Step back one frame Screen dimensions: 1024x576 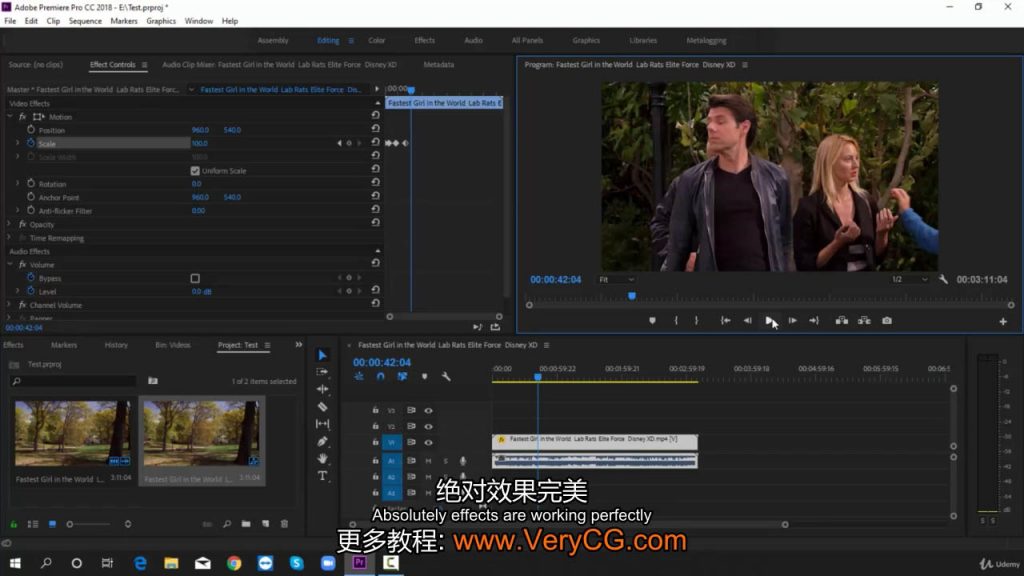tap(748, 321)
